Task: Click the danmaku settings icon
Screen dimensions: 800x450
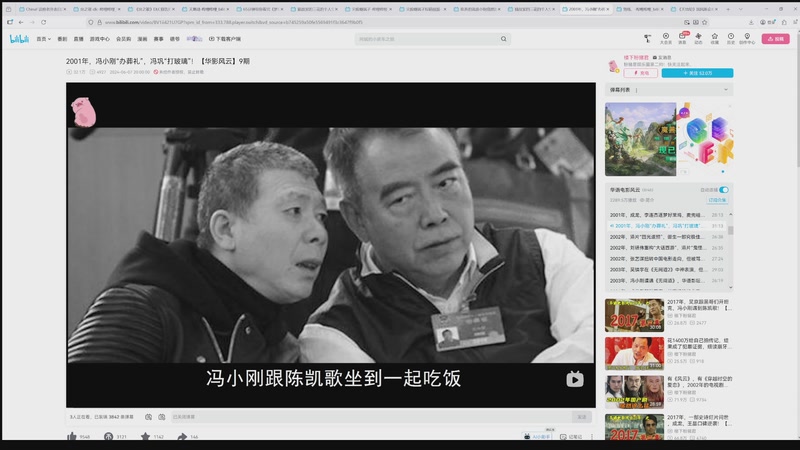Action: (162, 417)
